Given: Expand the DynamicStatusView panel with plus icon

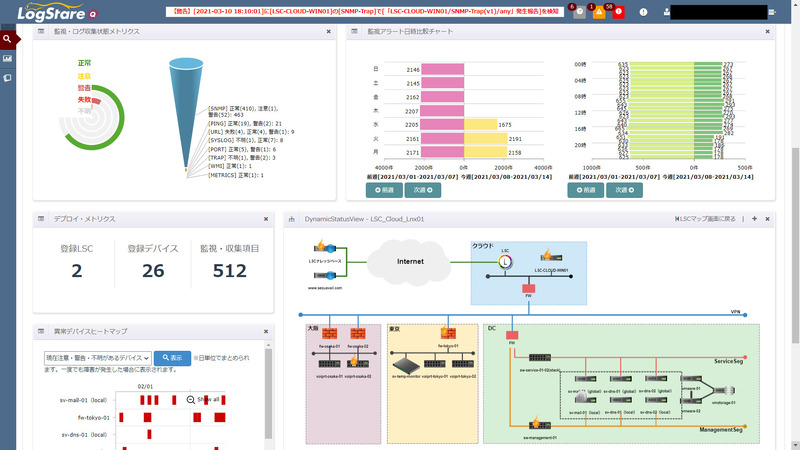Looking at the screenshot, I should coord(754,218).
